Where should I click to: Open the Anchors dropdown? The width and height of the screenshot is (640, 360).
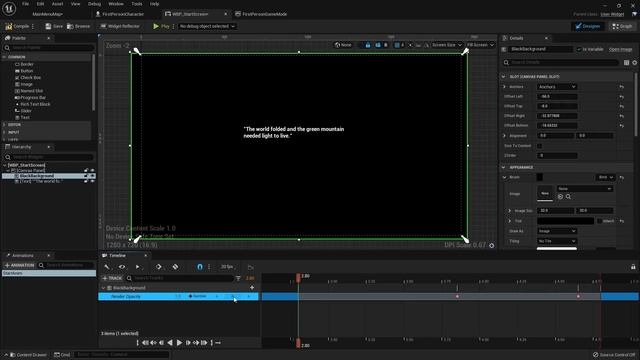click(557, 87)
